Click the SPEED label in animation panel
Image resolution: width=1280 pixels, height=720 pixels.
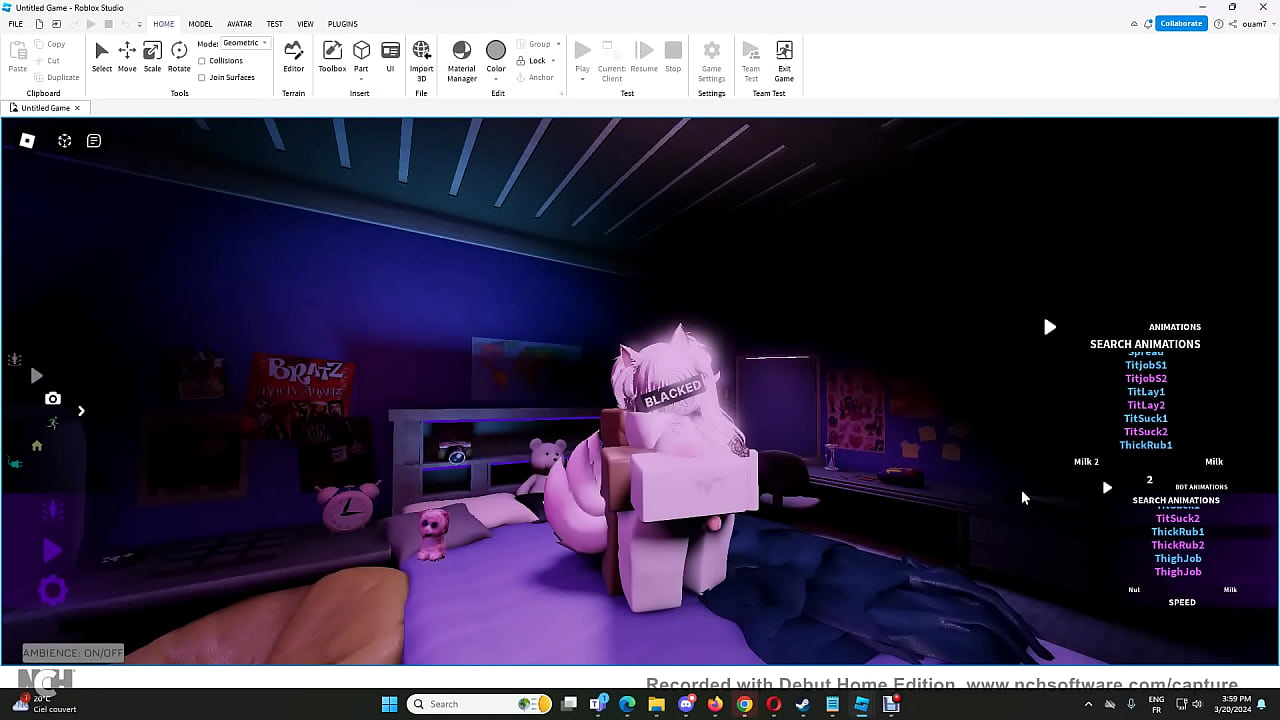1182,602
